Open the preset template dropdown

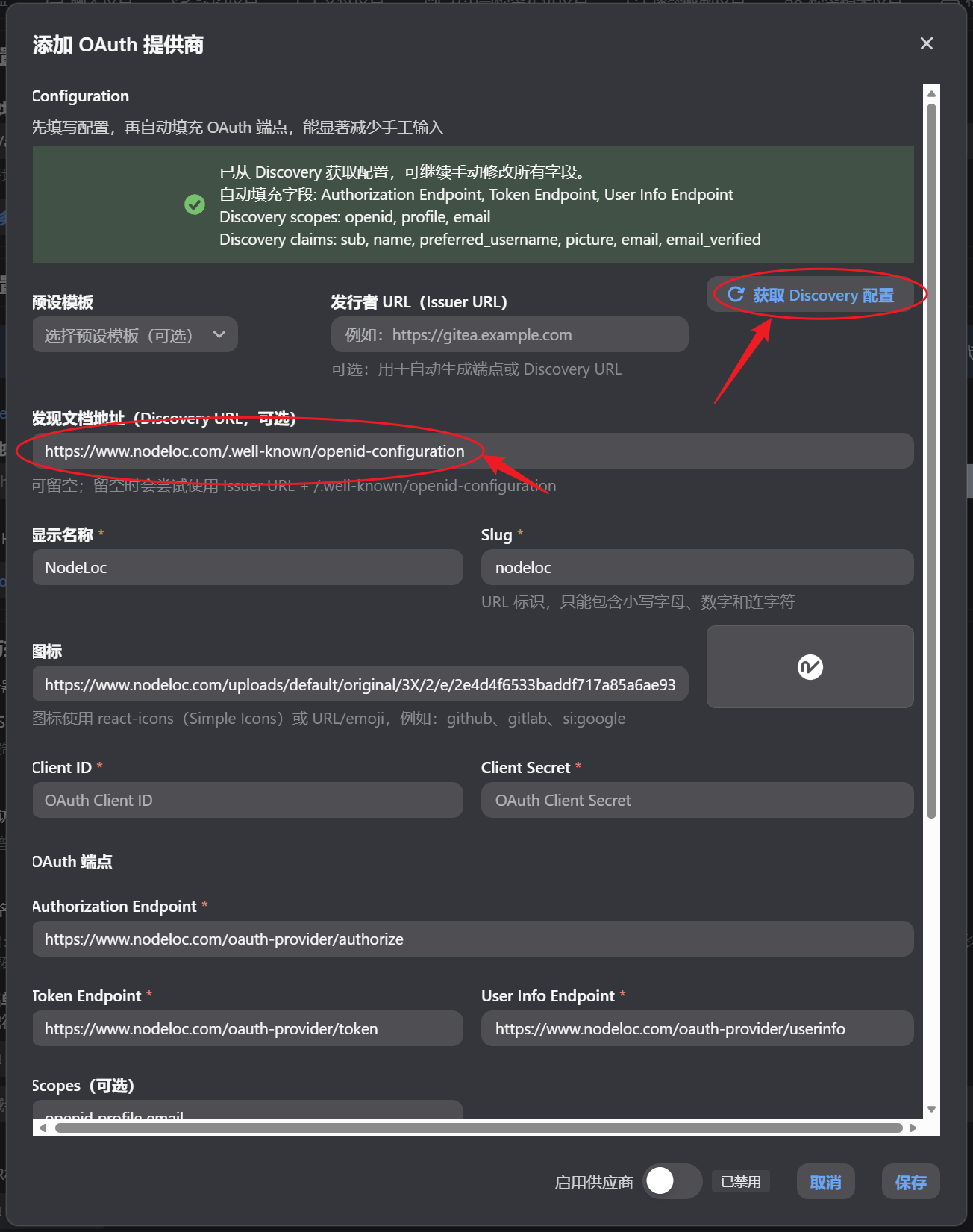tap(135, 335)
